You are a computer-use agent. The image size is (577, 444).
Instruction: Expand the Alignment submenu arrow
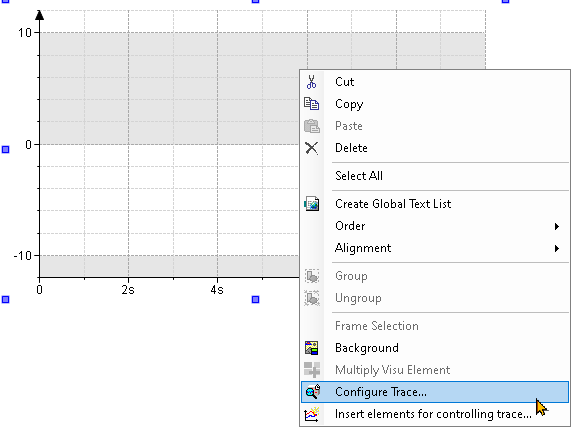click(557, 248)
